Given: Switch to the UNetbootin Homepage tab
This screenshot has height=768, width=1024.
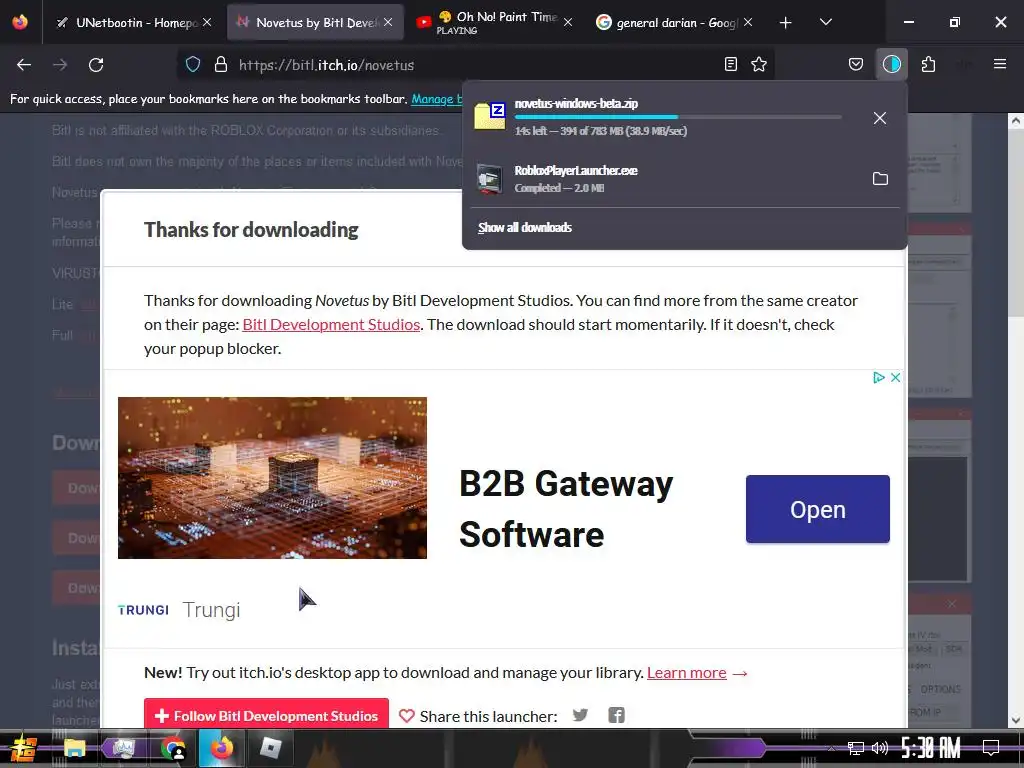Looking at the screenshot, I should pyautogui.click(x=135, y=23).
